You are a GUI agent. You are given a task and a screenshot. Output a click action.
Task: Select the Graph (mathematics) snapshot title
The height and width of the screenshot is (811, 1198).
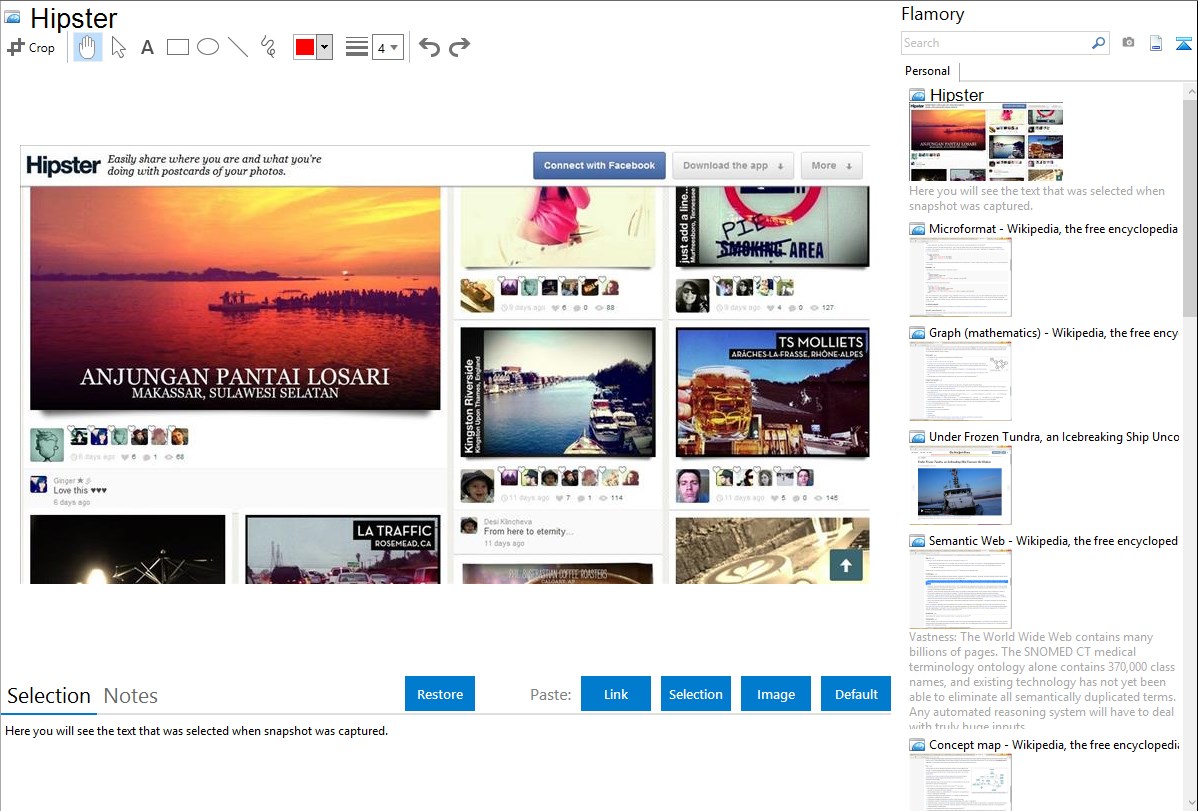1054,333
